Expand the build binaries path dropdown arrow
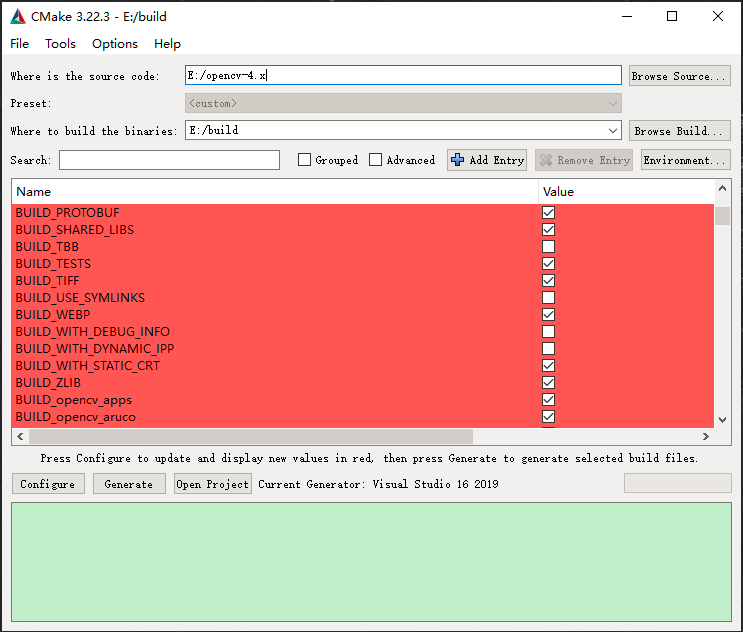Screen dimensions: 743x632 (613, 130)
